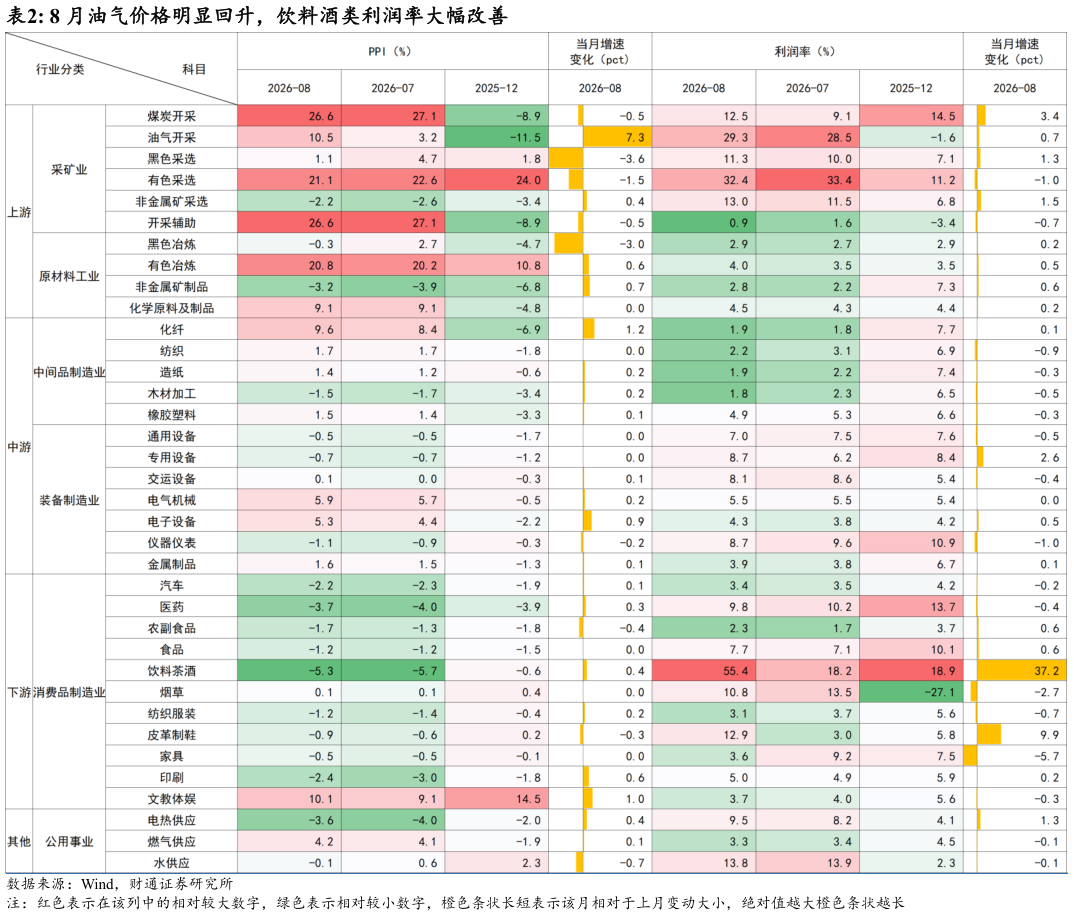Click the 消费品制造业 sector cell
The height and width of the screenshot is (916, 1074).
click(x=69, y=692)
